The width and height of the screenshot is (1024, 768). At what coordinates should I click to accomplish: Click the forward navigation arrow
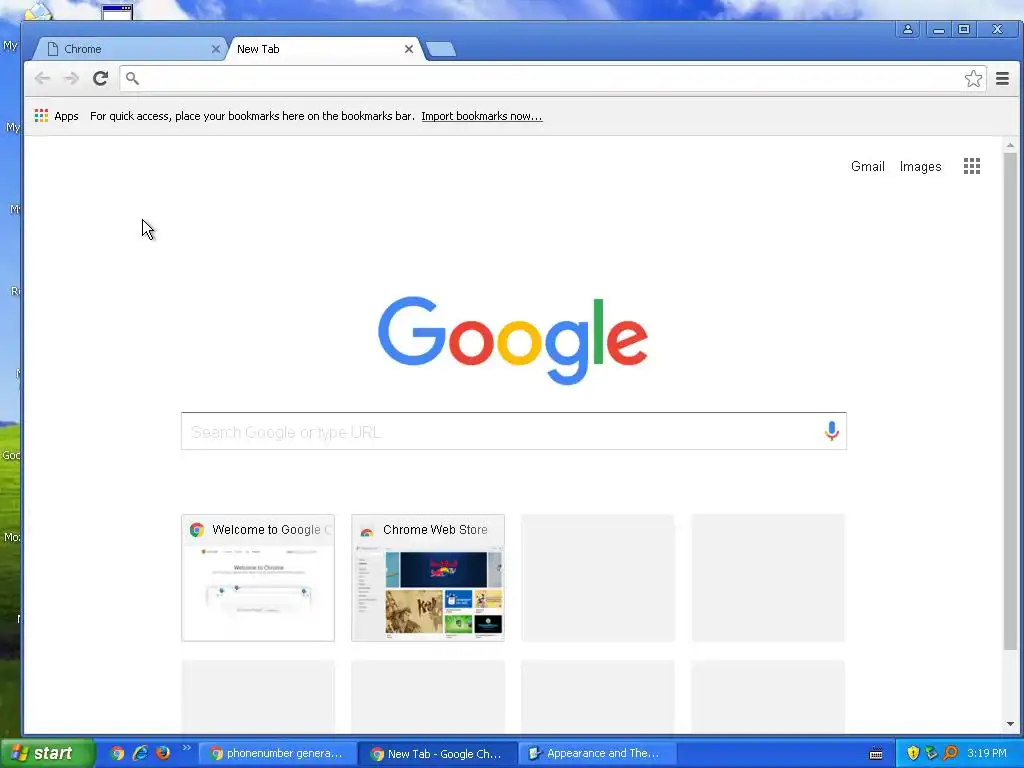tap(71, 78)
